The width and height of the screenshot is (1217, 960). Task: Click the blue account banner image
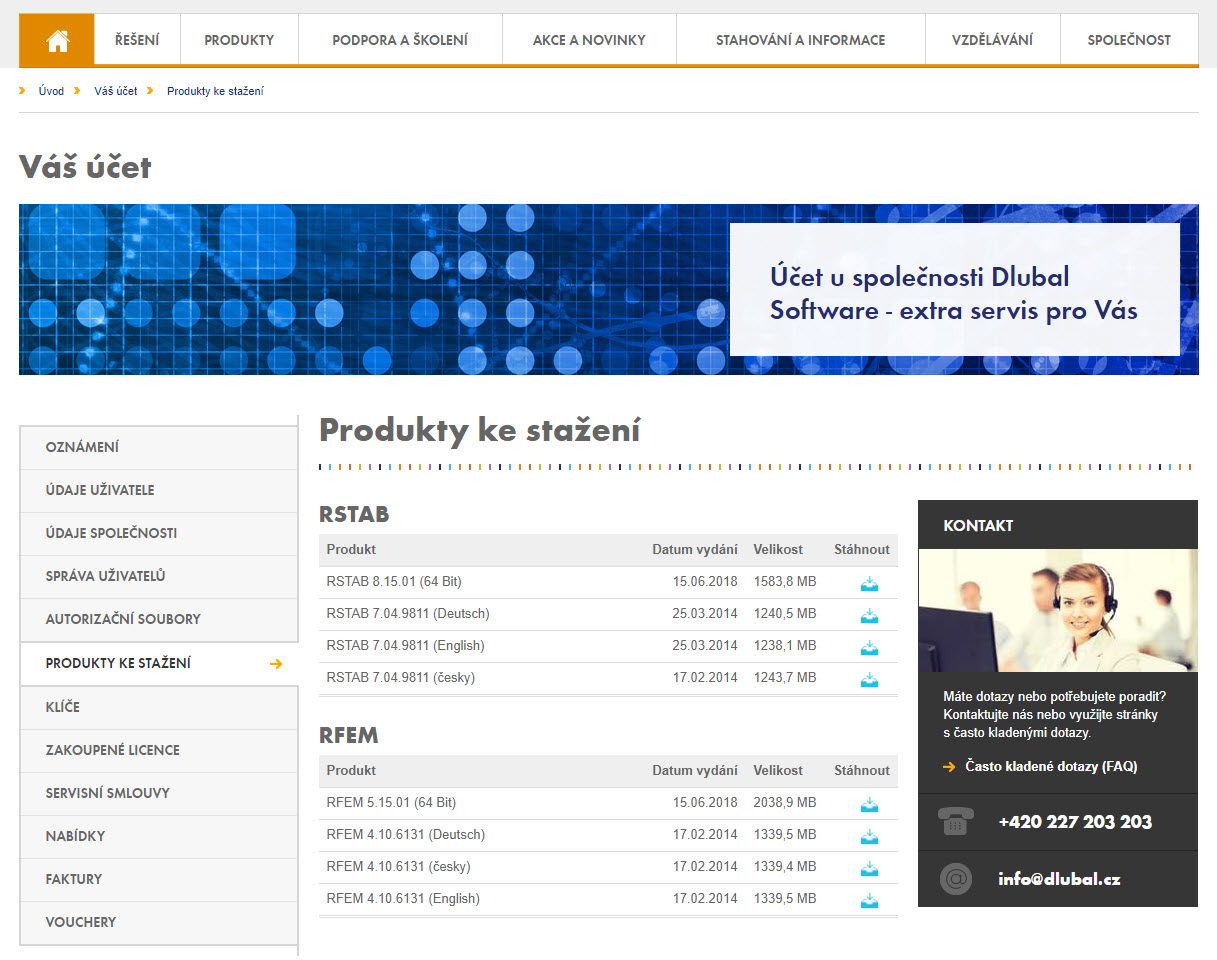point(608,290)
